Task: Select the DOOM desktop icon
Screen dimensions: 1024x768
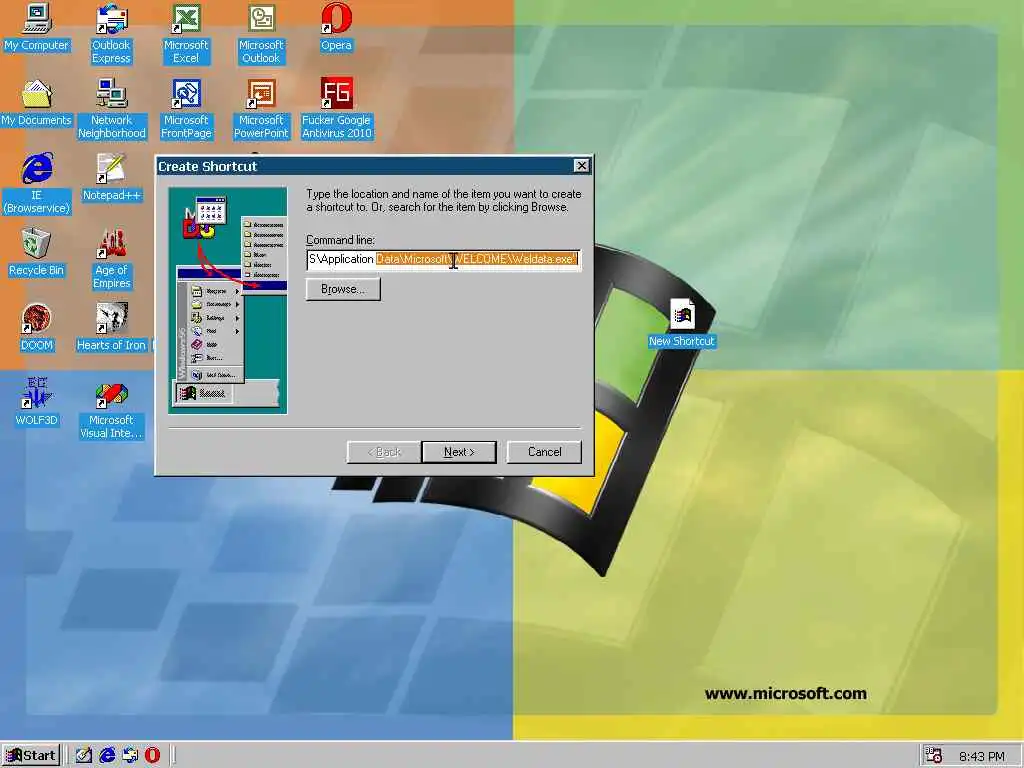Action: 36,328
